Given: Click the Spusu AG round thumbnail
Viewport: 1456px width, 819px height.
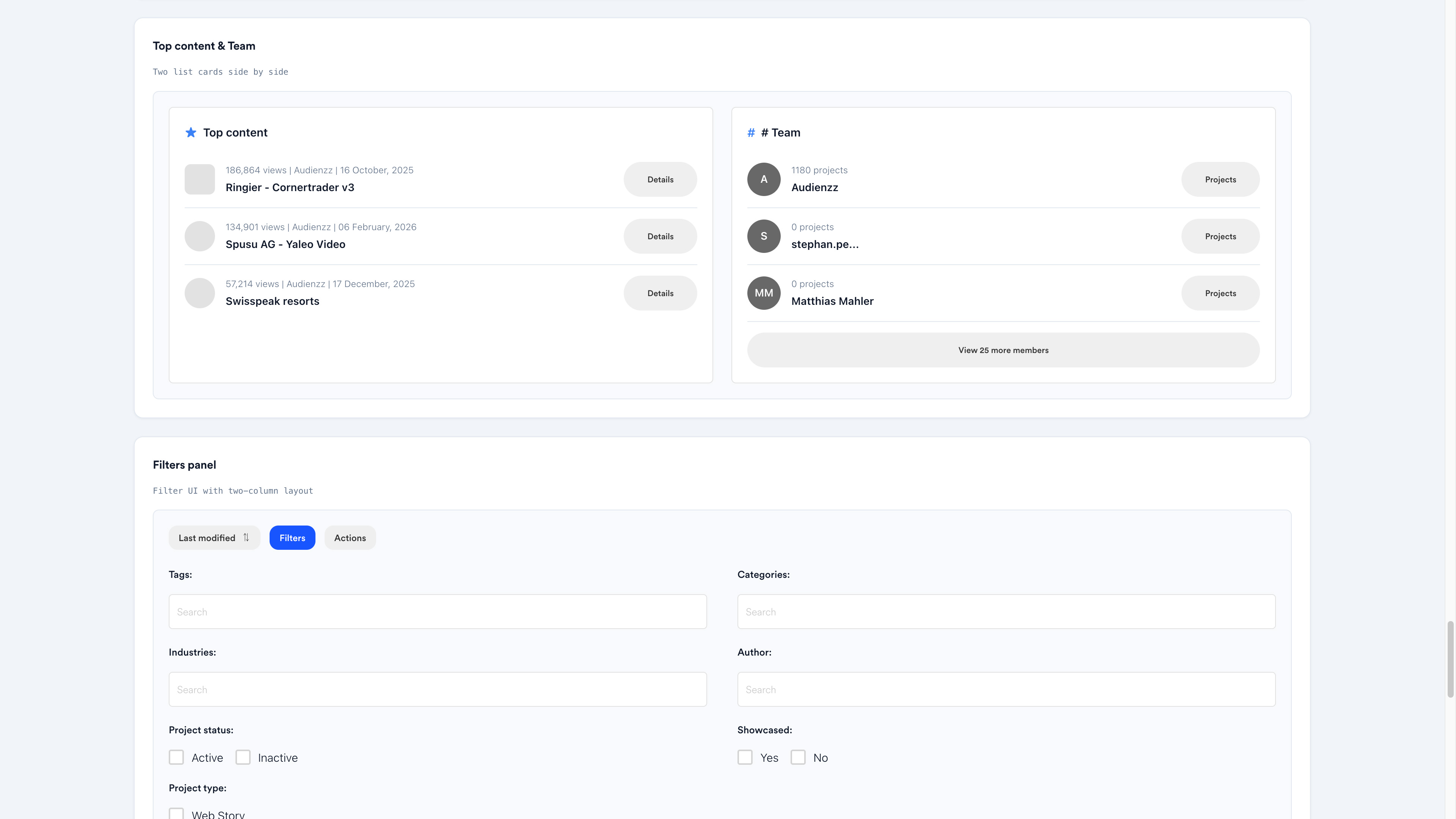Looking at the screenshot, I should tap(199, 236).
